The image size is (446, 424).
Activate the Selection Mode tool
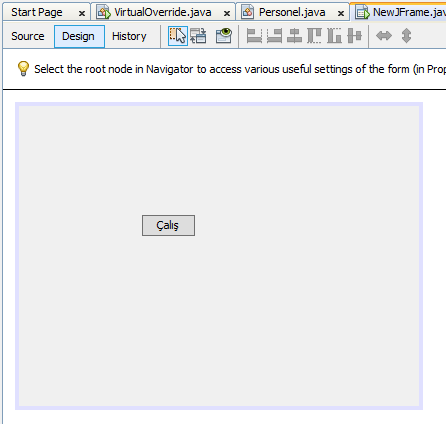pos(178,36)
